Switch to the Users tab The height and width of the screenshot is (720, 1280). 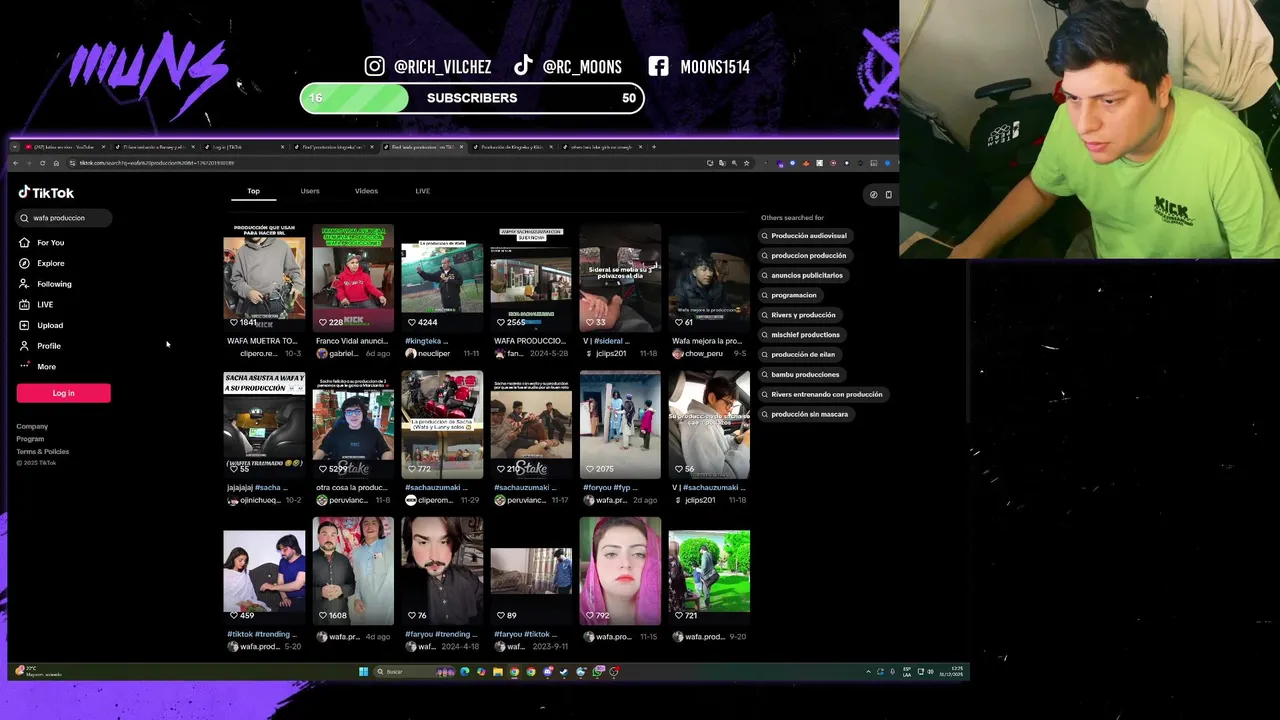(x=310, y=191)
